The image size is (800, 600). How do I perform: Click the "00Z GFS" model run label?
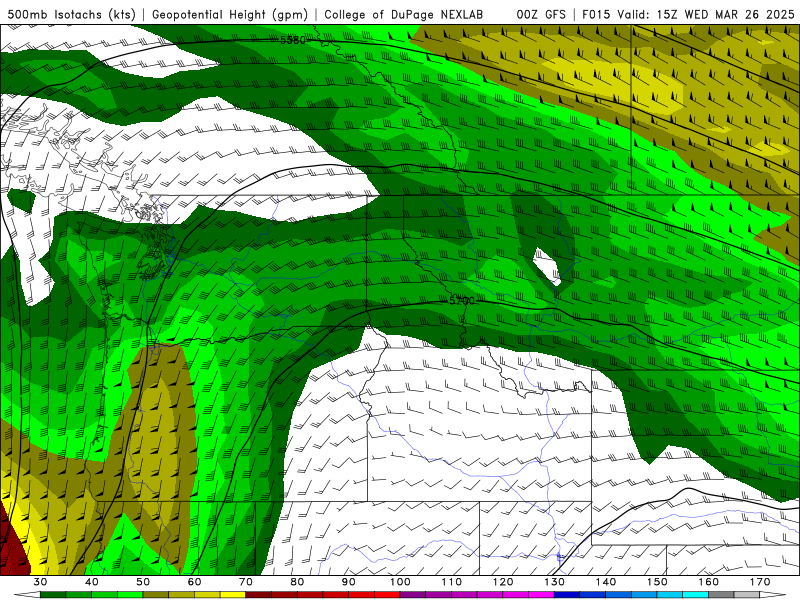(541, 14)
